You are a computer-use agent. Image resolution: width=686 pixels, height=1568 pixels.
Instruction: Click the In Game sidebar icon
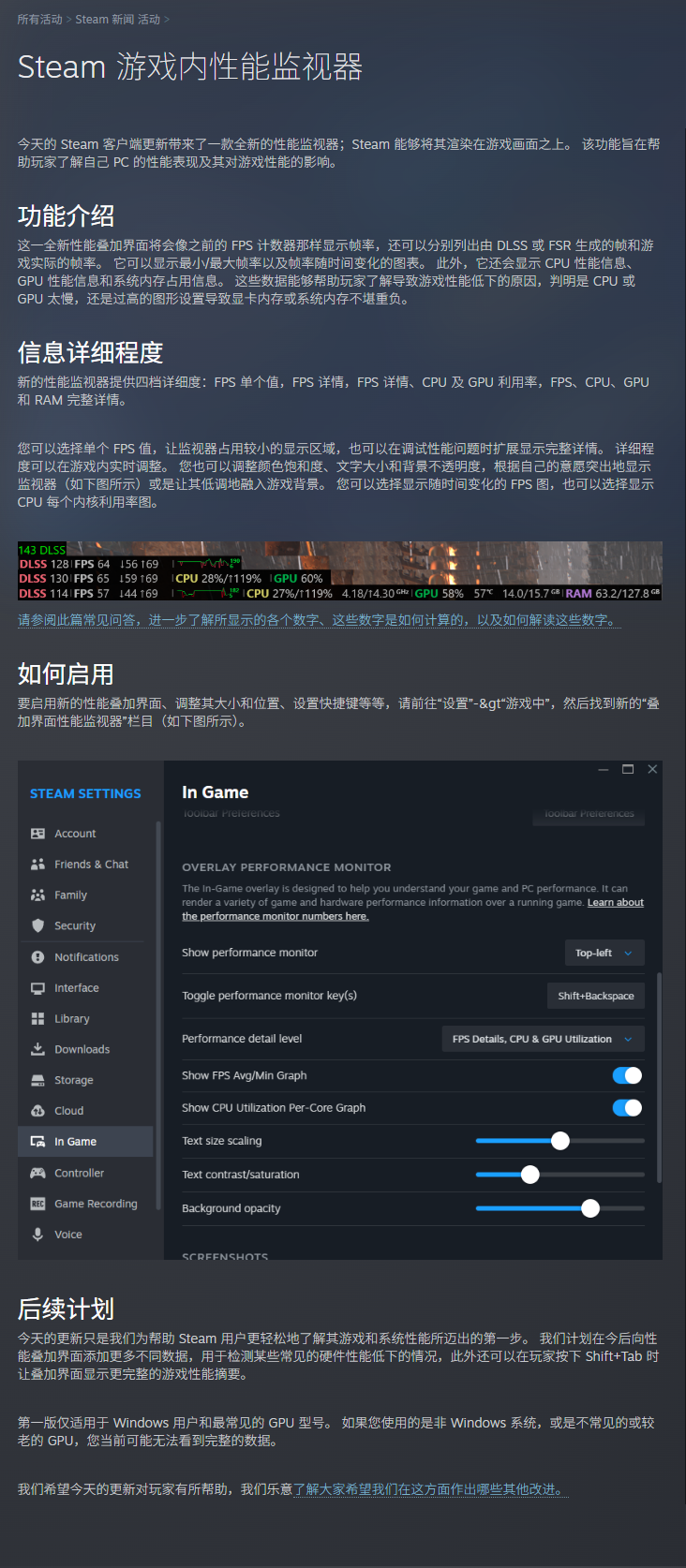[x=37, y=1142]
